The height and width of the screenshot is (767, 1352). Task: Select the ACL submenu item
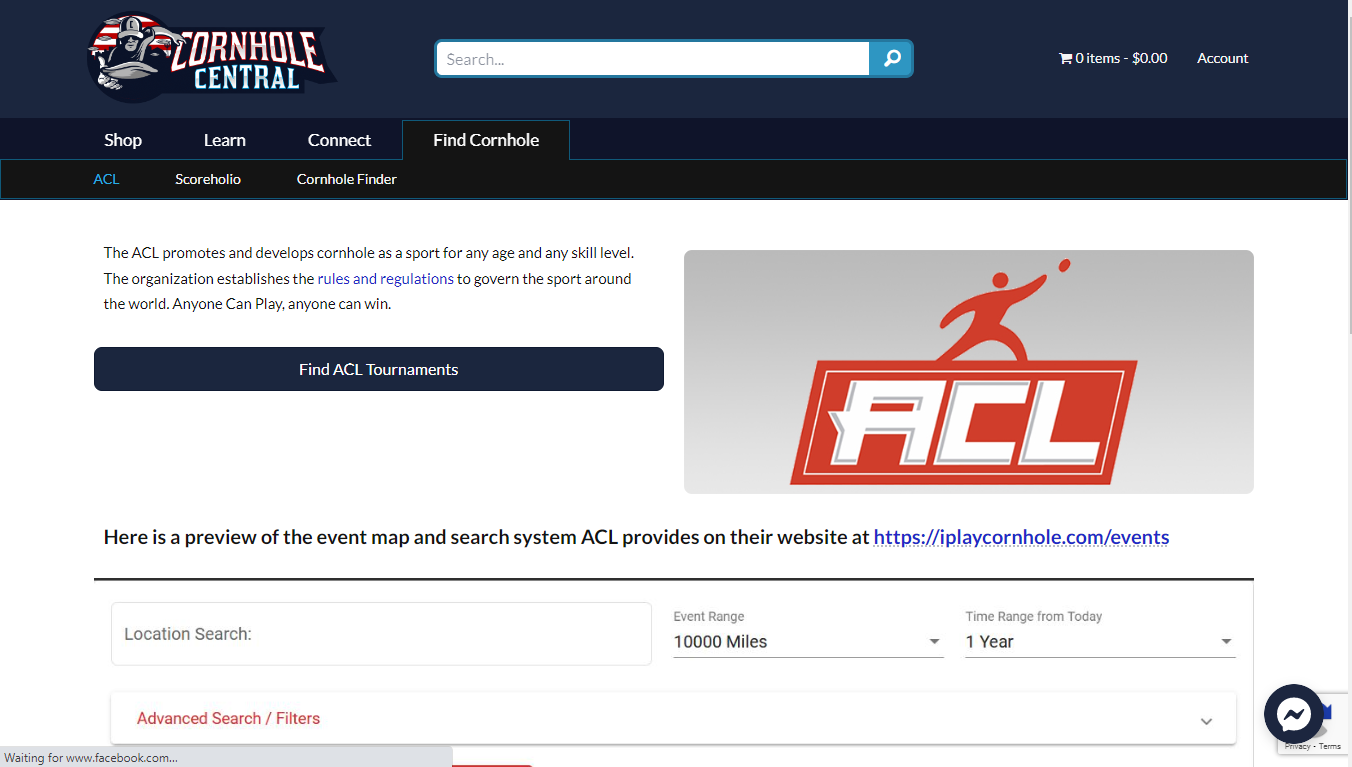click(x=106, y=179)
